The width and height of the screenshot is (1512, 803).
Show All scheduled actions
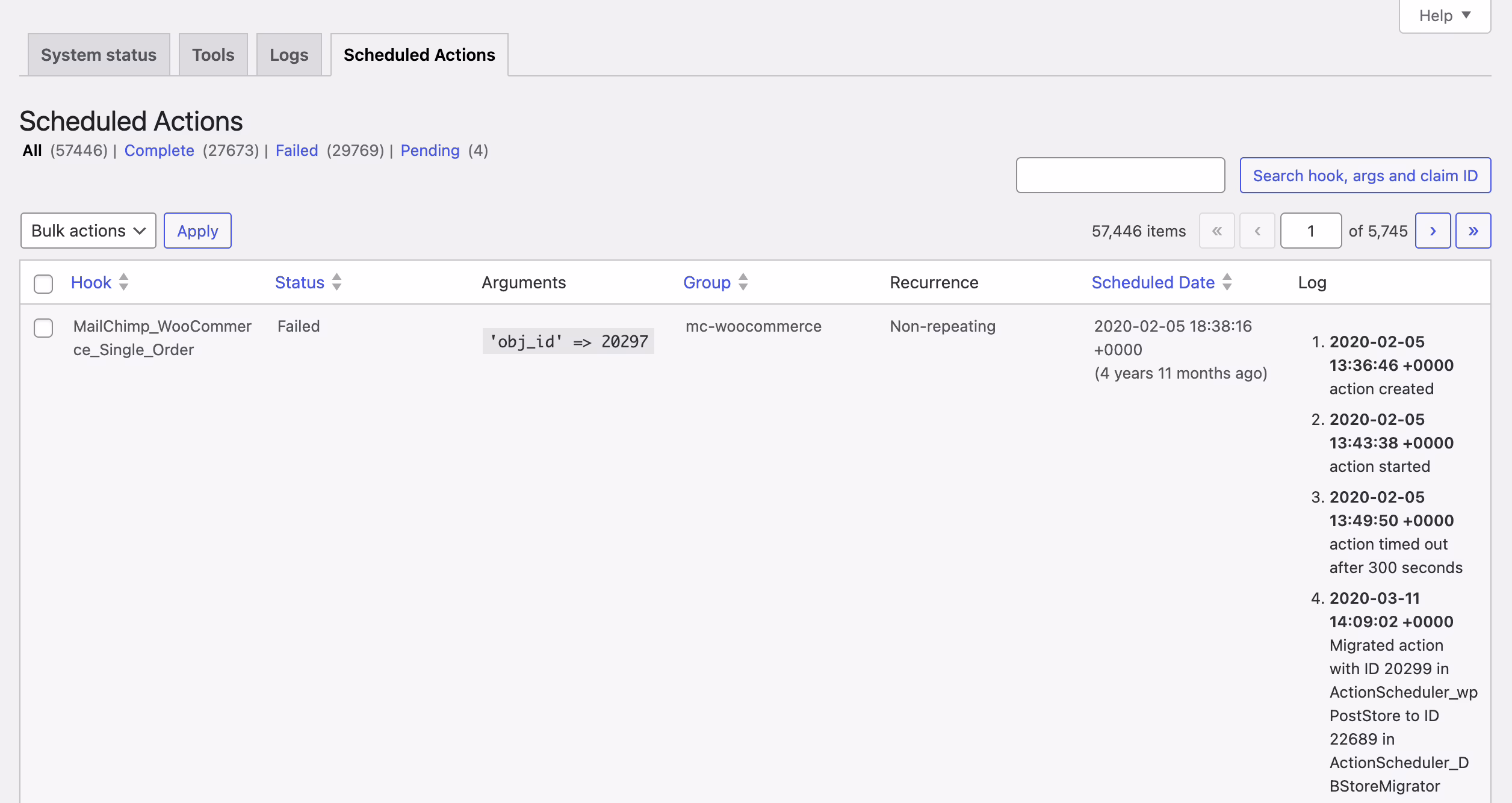click(32, 150)
